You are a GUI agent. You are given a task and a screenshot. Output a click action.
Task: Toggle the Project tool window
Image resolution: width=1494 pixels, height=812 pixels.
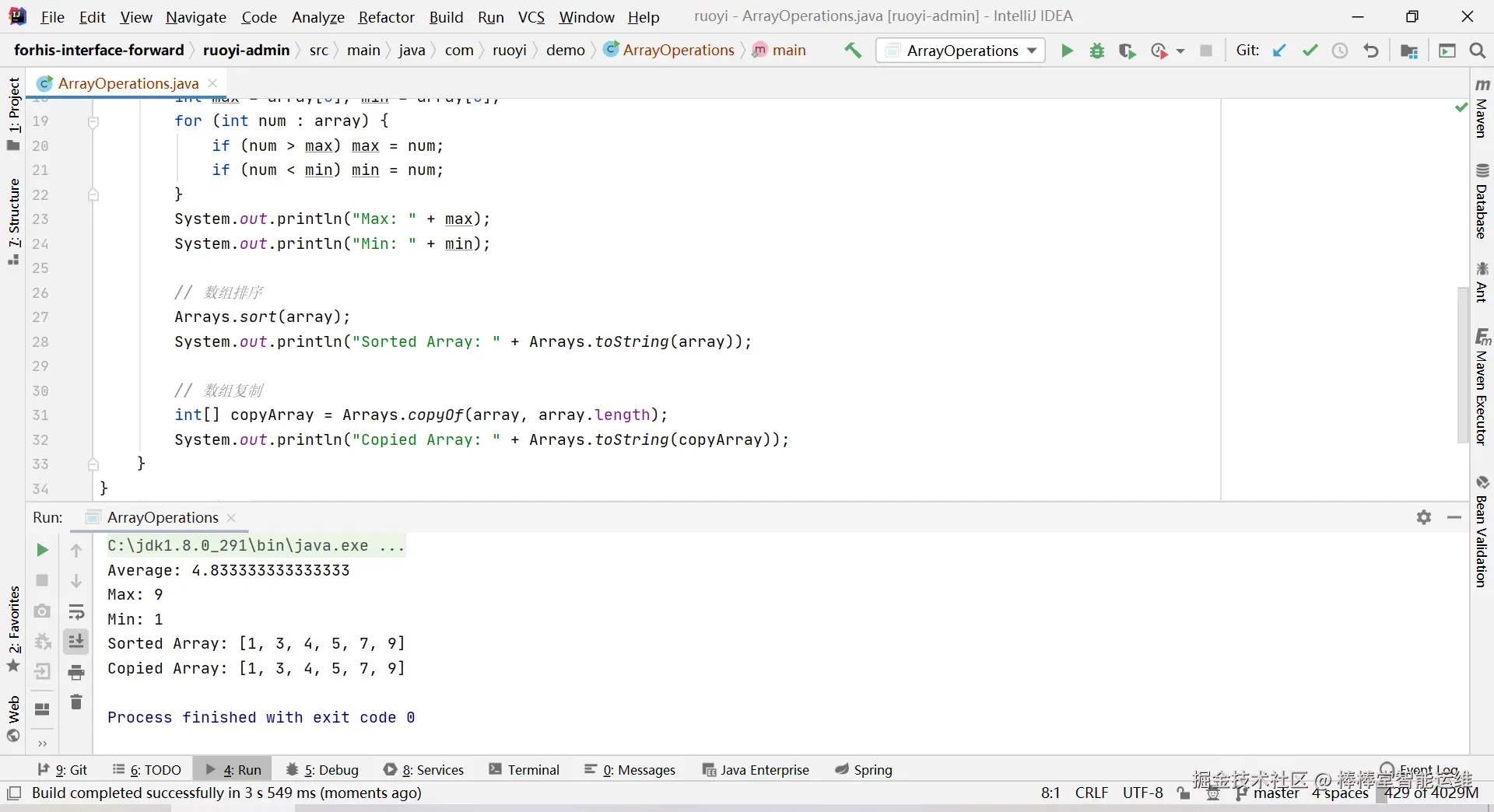13,114
